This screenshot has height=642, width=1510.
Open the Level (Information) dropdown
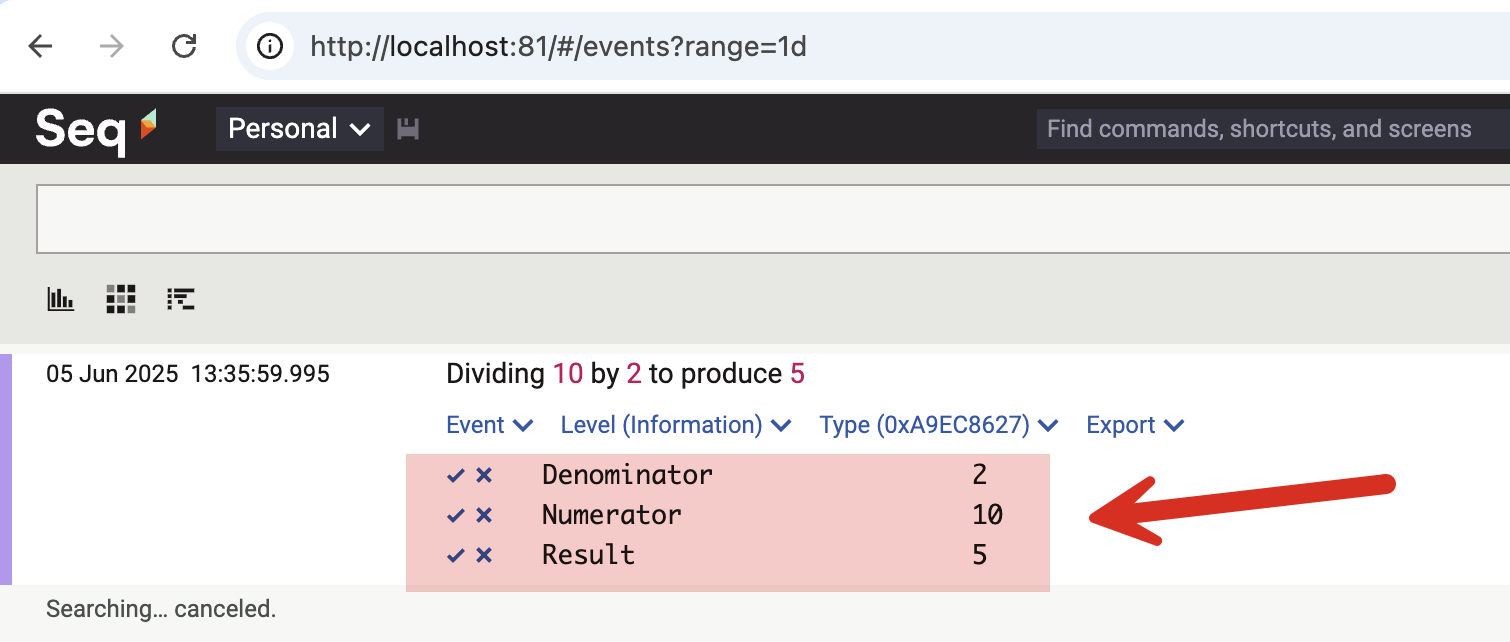(675, 425)
